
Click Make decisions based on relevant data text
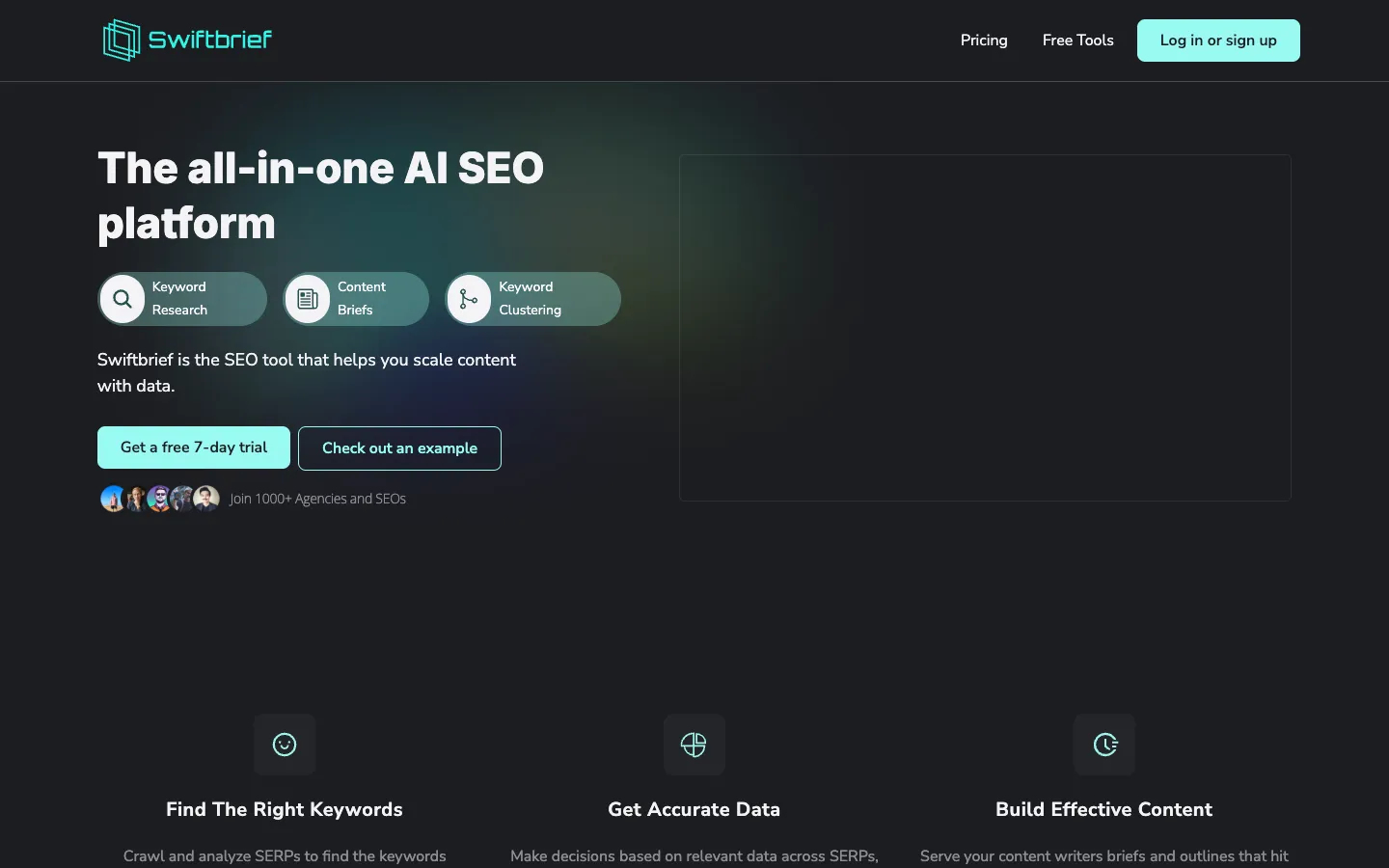[x=694, y=856]
